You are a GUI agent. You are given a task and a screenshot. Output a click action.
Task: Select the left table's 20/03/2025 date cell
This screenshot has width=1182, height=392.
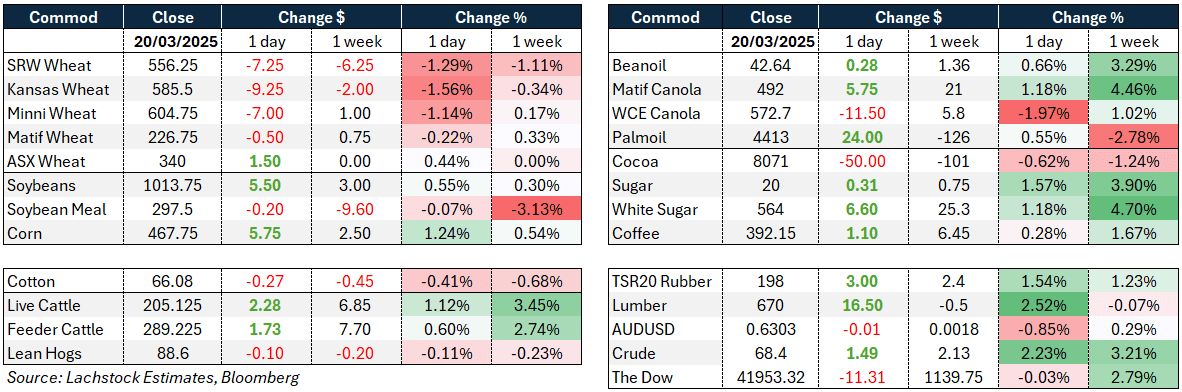173,41
